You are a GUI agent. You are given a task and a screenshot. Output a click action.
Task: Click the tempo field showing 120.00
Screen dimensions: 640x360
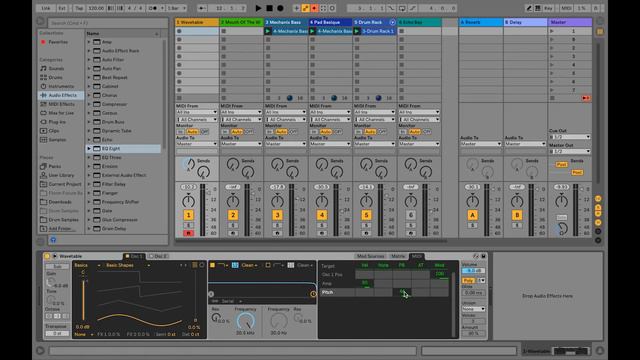[96, 8]
